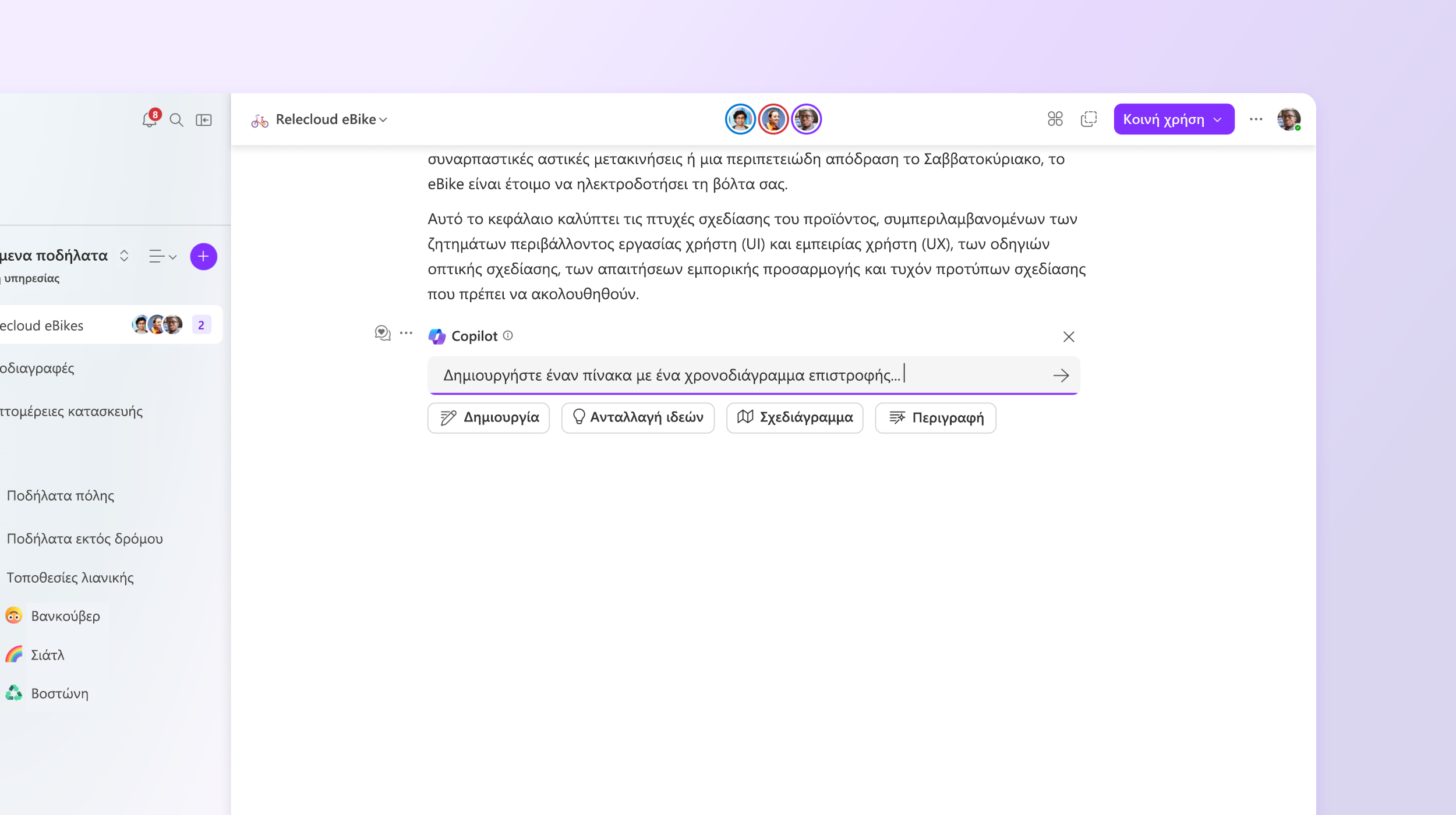Select the collaborator avatar with purple ring

pyautogui.click(x=807, y=119)
